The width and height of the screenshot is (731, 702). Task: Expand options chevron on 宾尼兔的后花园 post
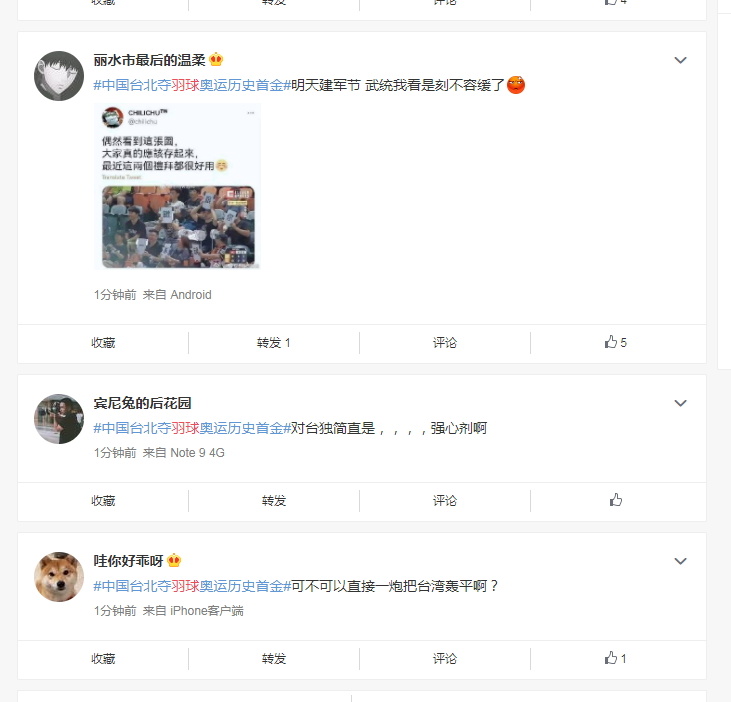point(680,403)
